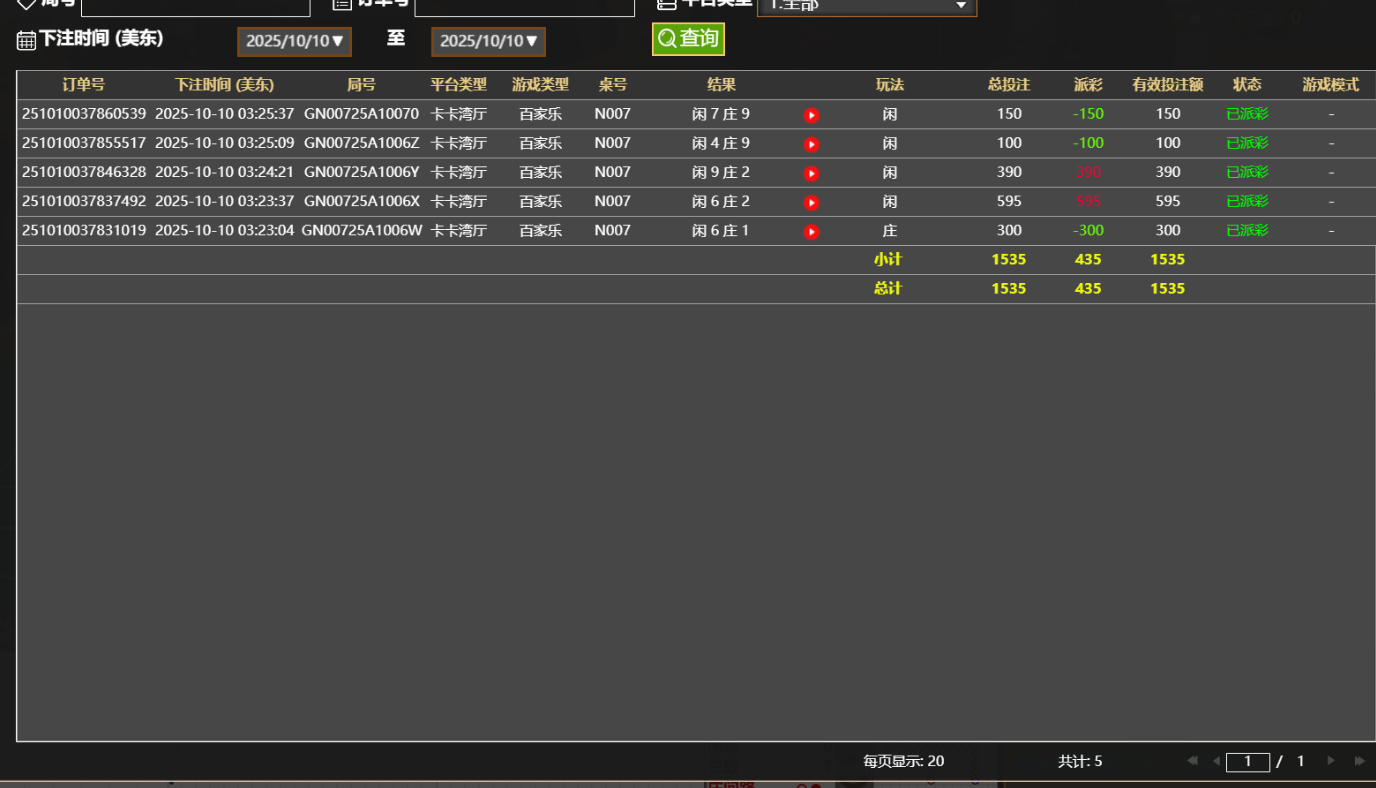Go to next page with the right arrow
The width and height of the screenshot is (1376, 788).
1328,761
